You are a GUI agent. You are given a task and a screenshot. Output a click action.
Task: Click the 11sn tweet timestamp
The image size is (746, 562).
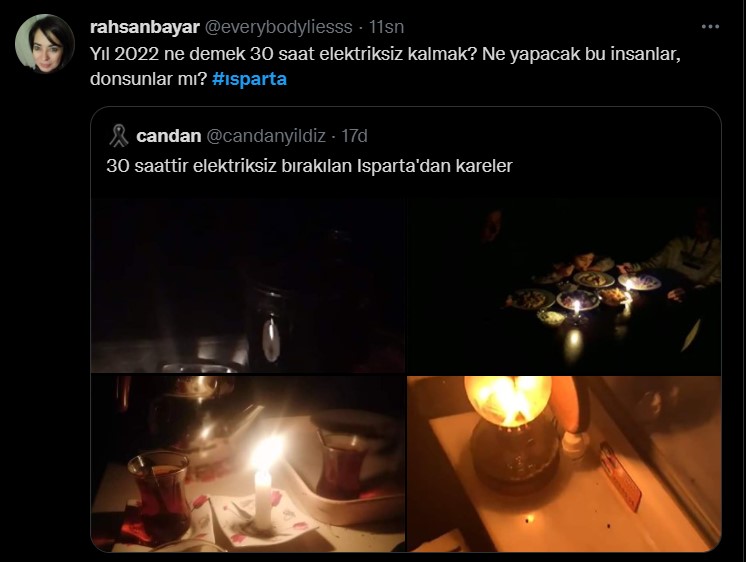[x=386, y=27]
